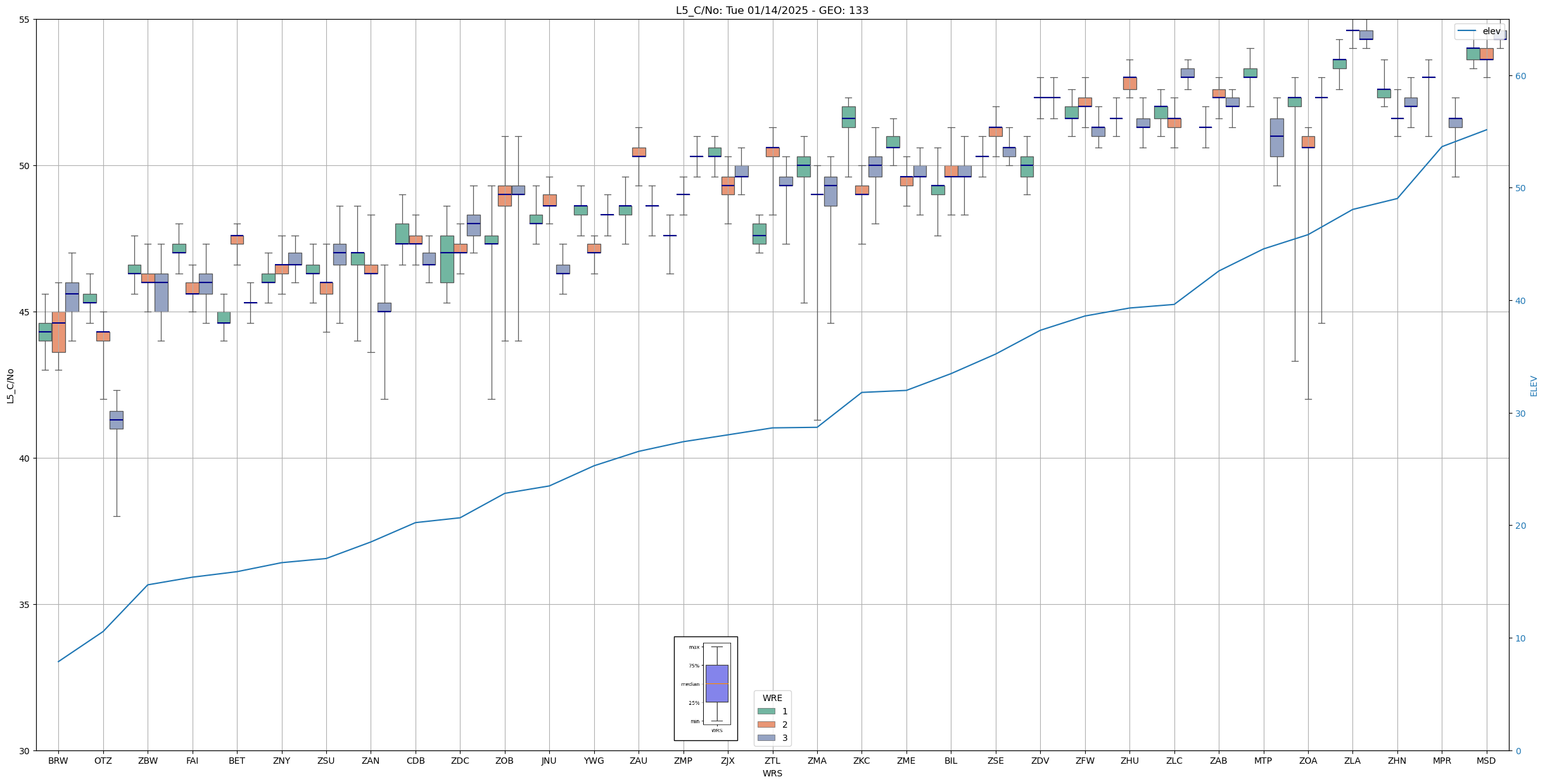Click the WRE legend title

[772, 698]
